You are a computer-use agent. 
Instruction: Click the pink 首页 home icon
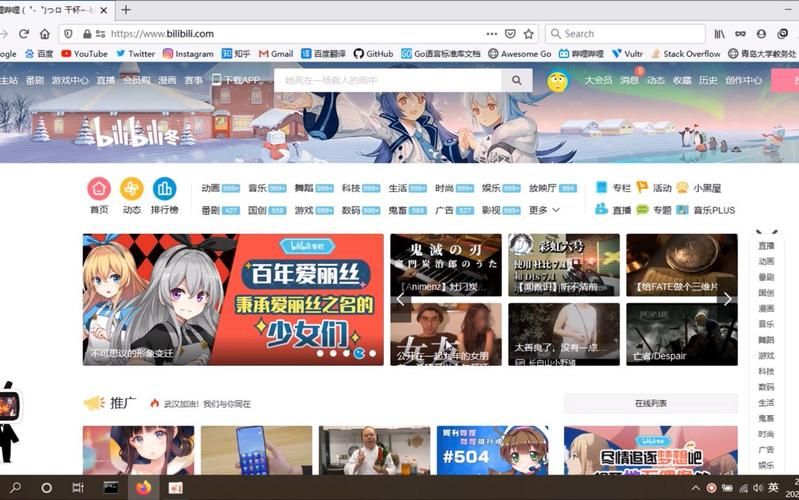tap(99, 189)
